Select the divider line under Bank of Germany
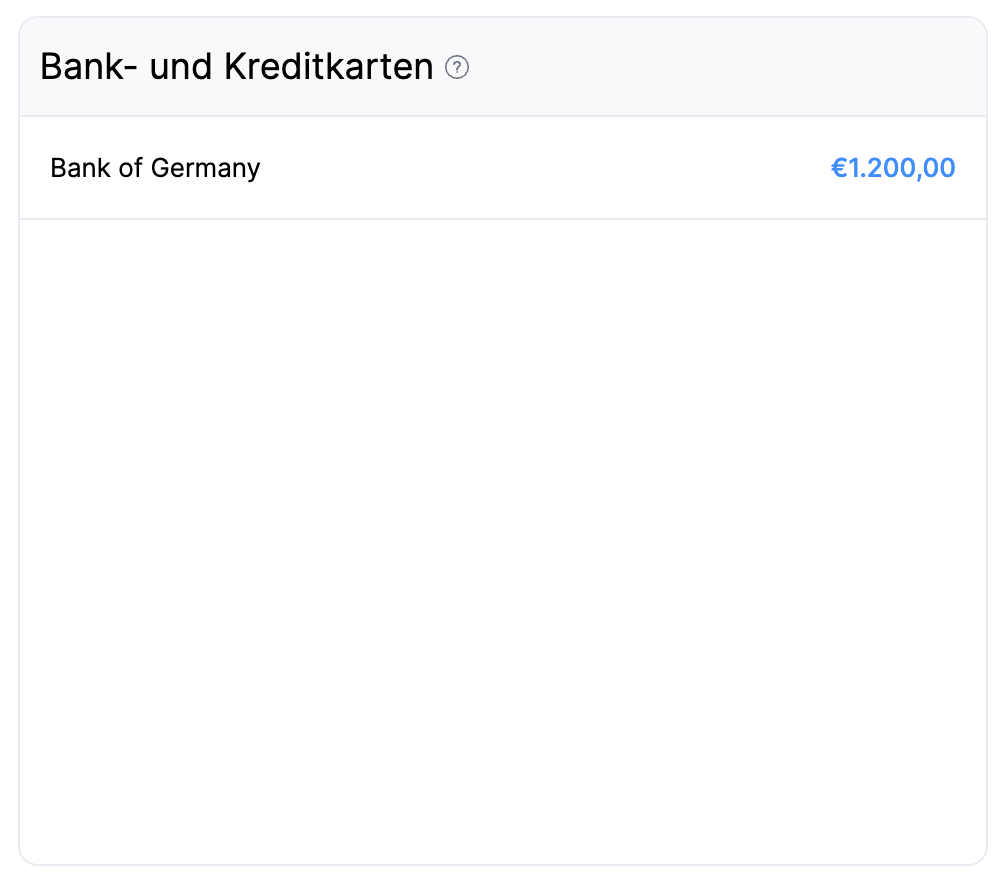 (x=500, y=217)
